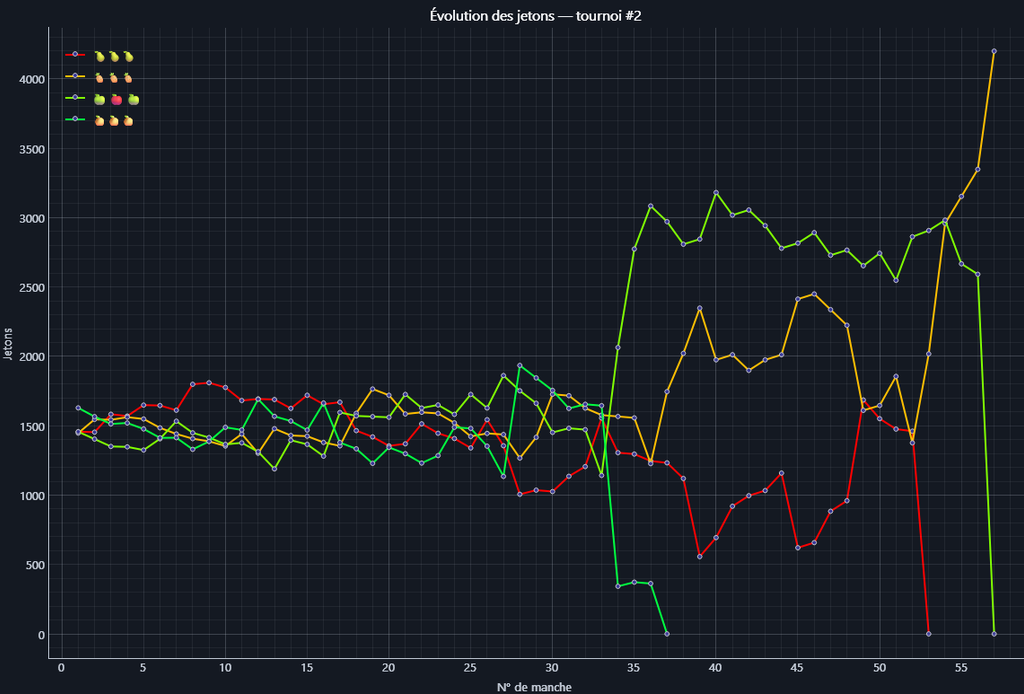This screenshot has width=1024, height=694.
Task: Click the '45' x-axis tick label
Action: point(797,668)
